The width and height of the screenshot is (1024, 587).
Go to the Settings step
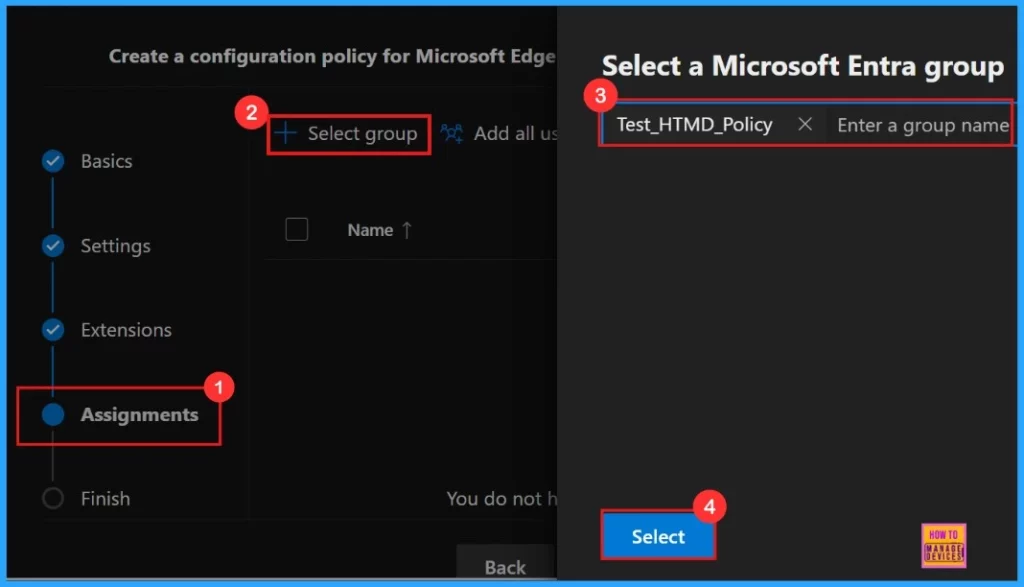coord(116,246)
